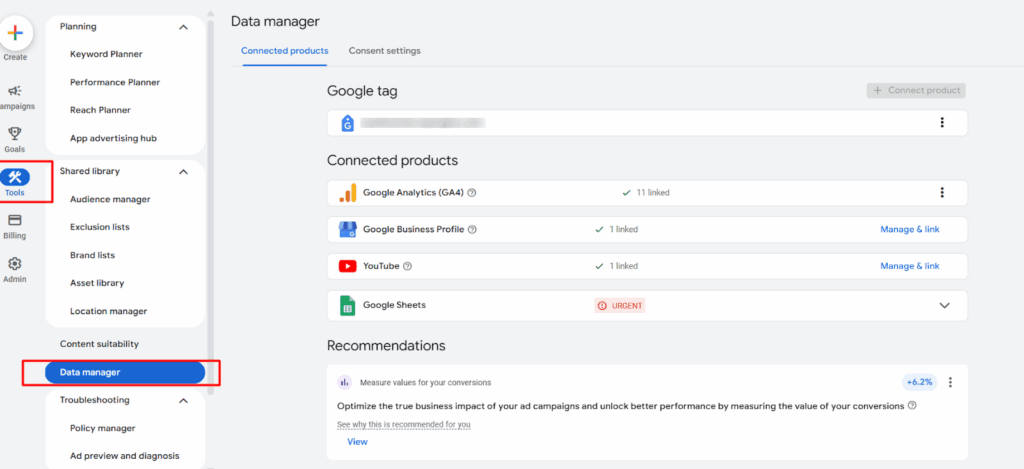Select Data manager in sidebar
The height and width of the screenshot is (469, 1024).
point(125,372)
